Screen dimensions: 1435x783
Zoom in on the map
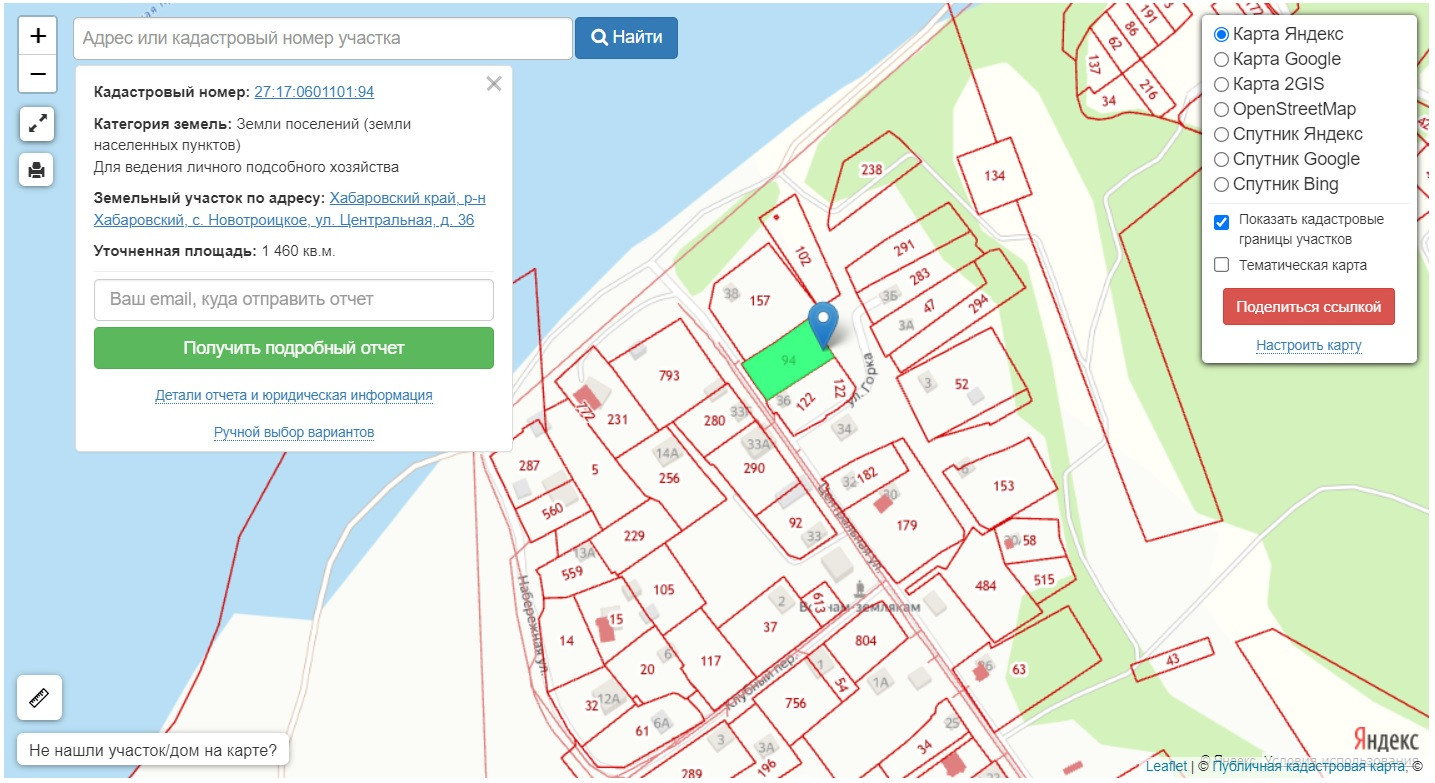click(x=38, y=36)
